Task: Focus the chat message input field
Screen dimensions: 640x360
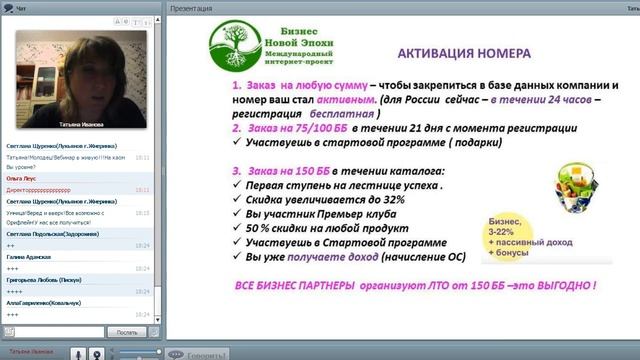Action: (60, 332)
